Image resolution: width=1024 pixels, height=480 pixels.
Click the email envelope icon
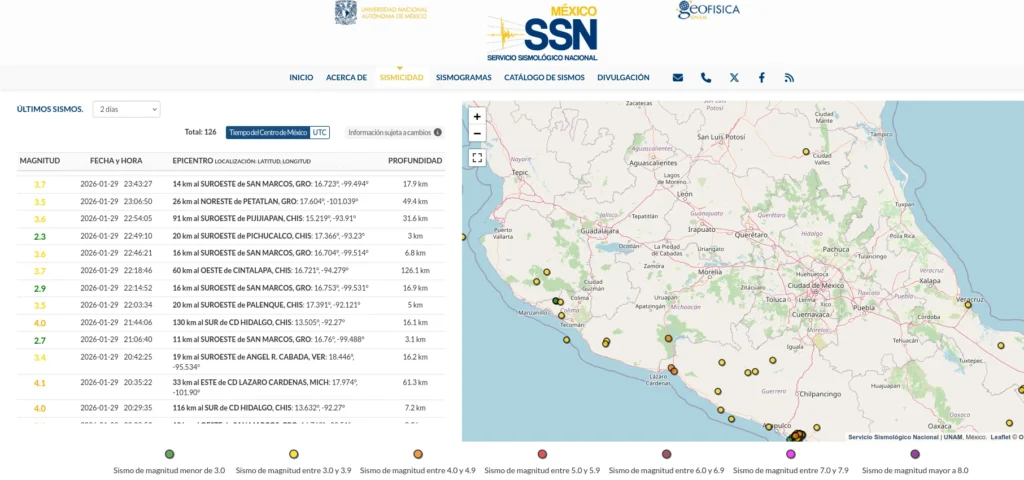(678, 77)
